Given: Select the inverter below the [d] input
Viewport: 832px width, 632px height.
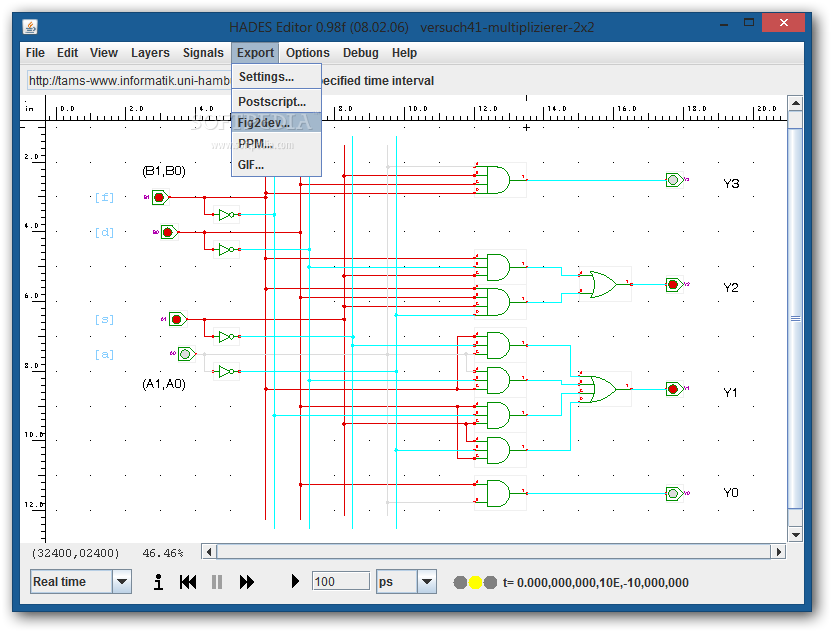Looking at the screenshot, I should [x=227, y=249].
